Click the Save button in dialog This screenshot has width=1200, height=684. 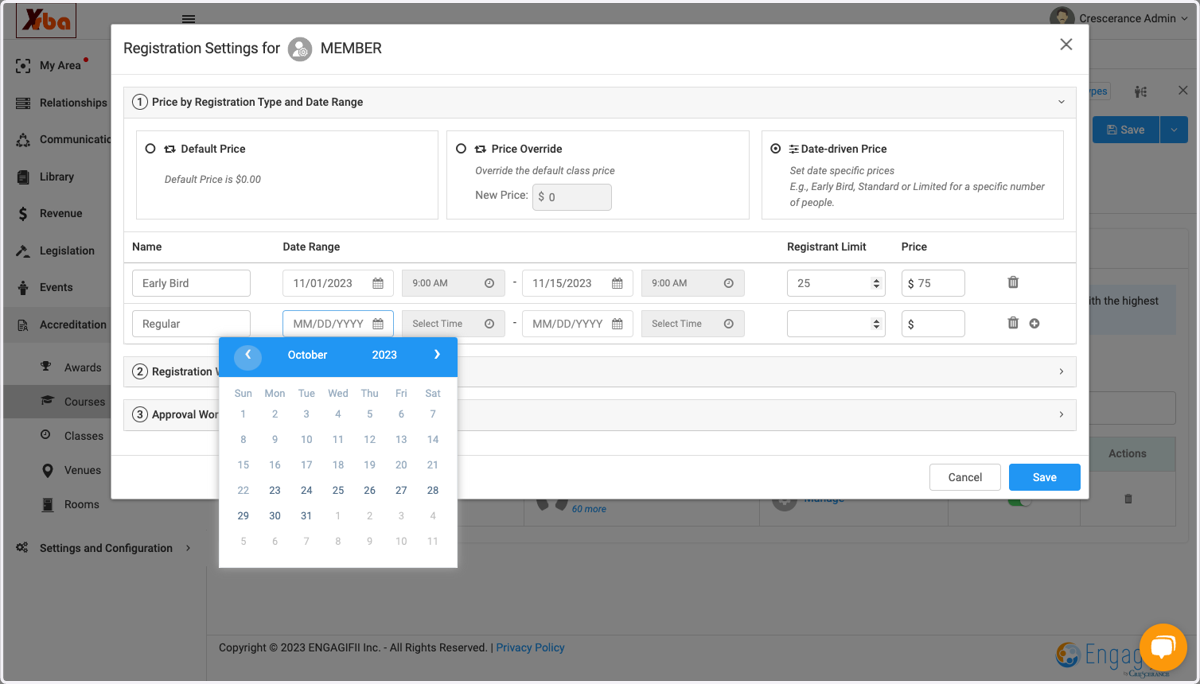click(x=1044, y=477)
